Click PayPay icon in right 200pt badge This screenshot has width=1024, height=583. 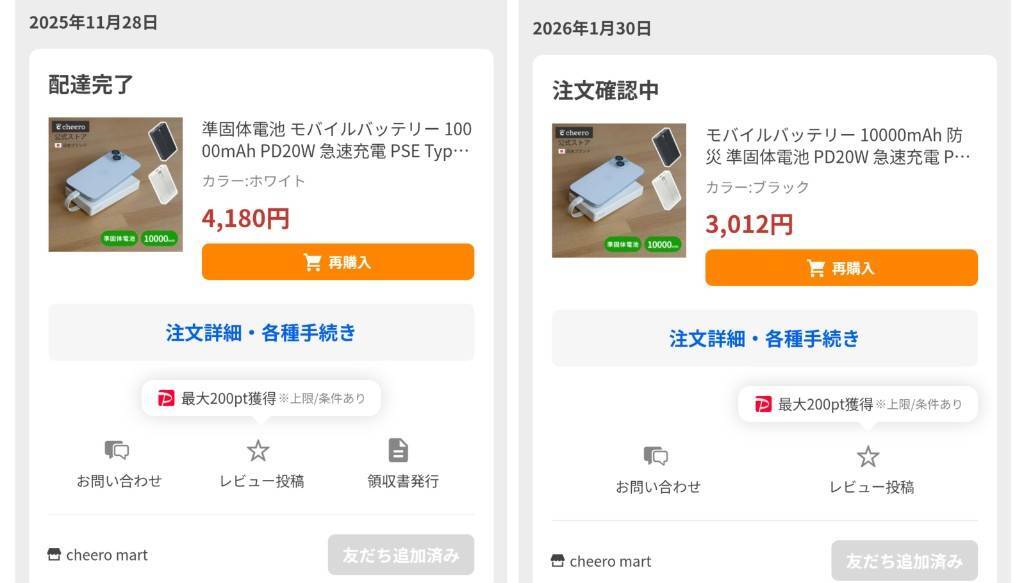tap(763, 404)
